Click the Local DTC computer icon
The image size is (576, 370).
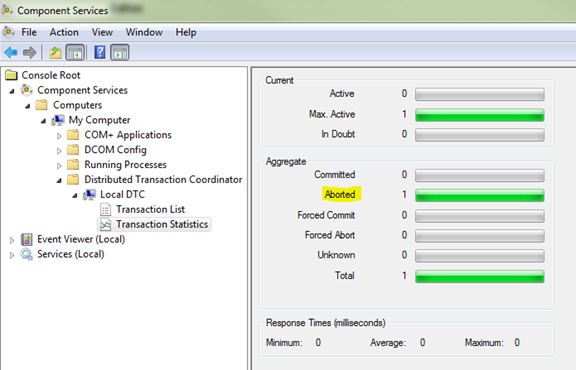[x=89, y=195]
